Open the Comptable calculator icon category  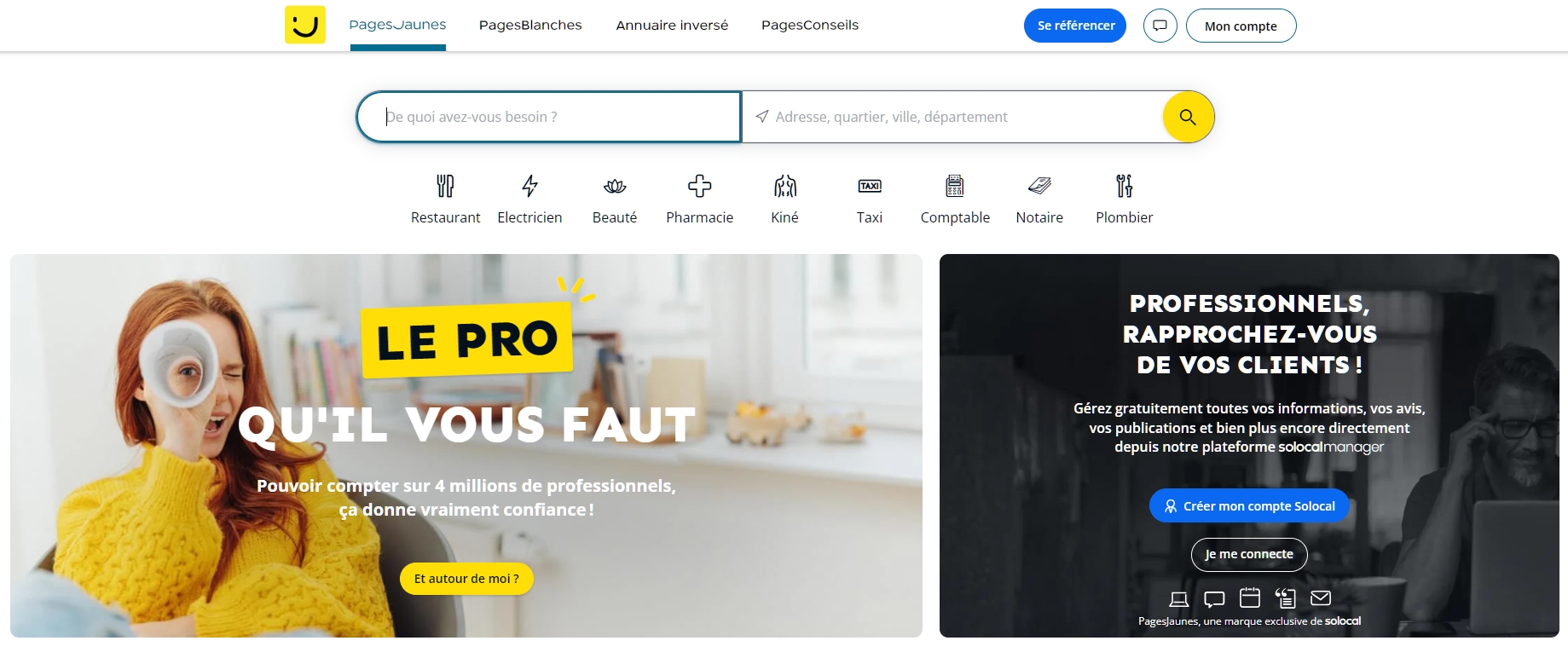pyautogui.click(x=955, y=186)
